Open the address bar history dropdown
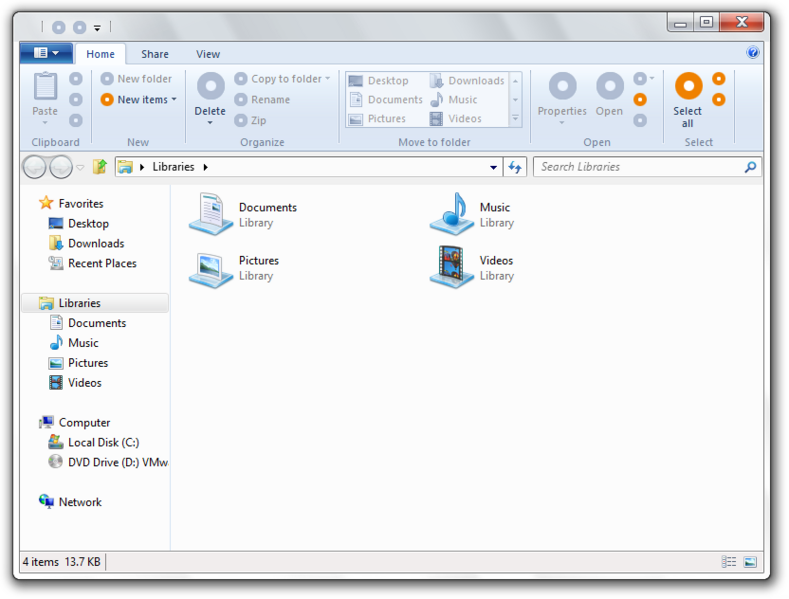Image resolution: width=789 pixels, height=599 pixels. [x=494, y=168]
